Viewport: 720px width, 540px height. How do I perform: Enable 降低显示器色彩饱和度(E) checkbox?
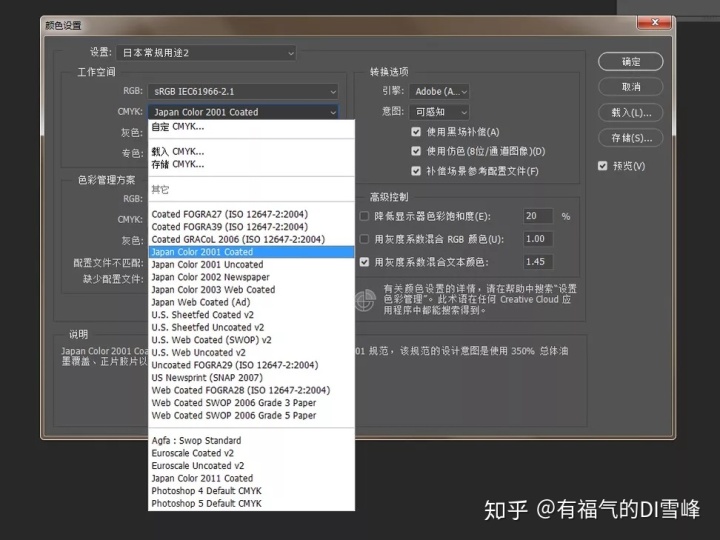[364, 216]
